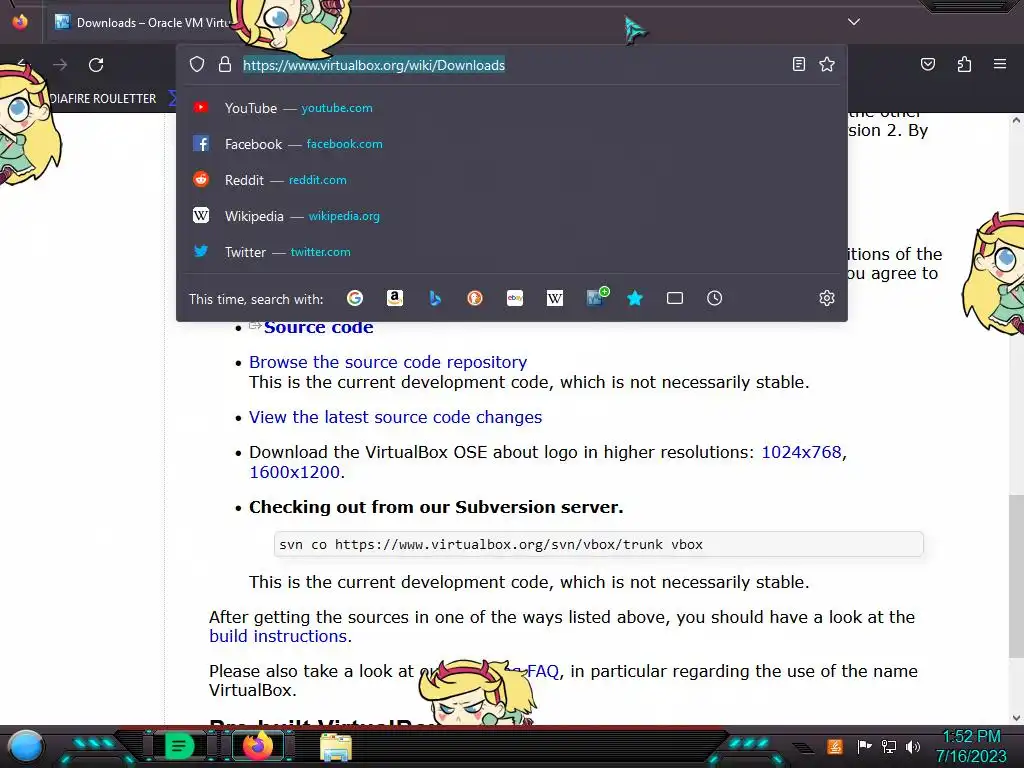1024x768 pixels.
Task: Open View the latest source code changes
Action: click(x=395, y=417)
